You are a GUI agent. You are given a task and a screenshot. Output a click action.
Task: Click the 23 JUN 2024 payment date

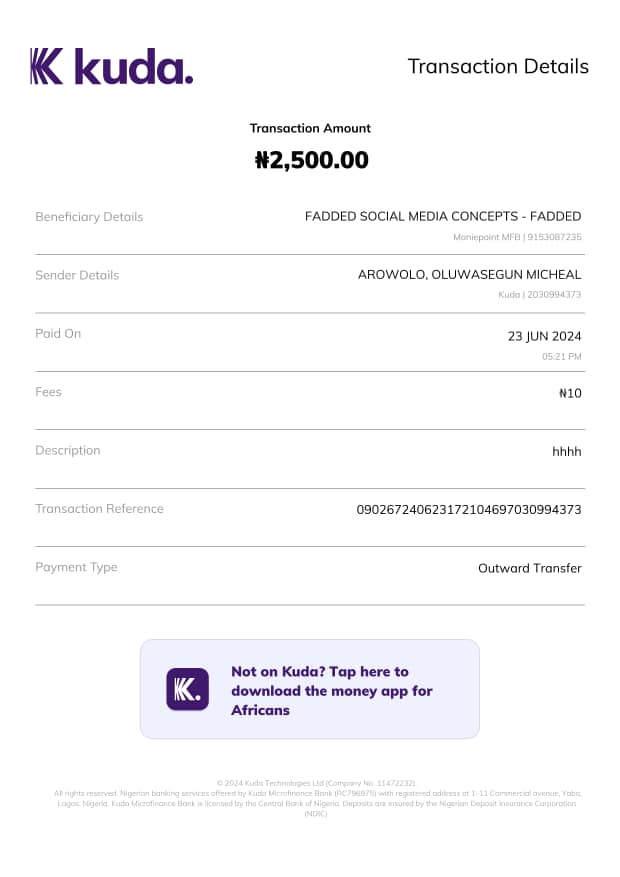coord(545,337)
